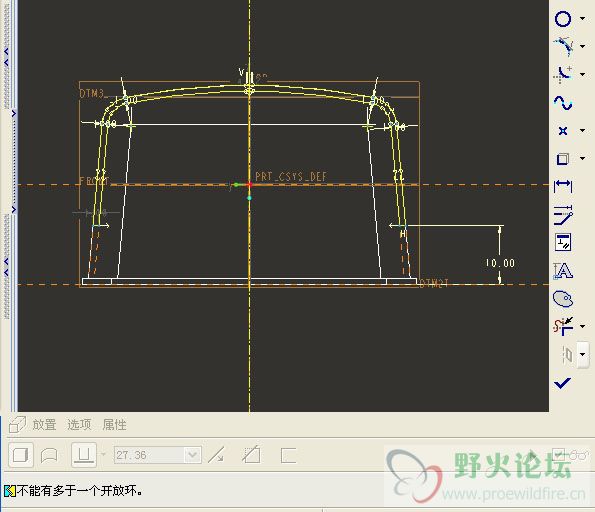The image size is (595, 512).
Task: Expand the Trim tool flyout arrow
Action: pos(583,326)
